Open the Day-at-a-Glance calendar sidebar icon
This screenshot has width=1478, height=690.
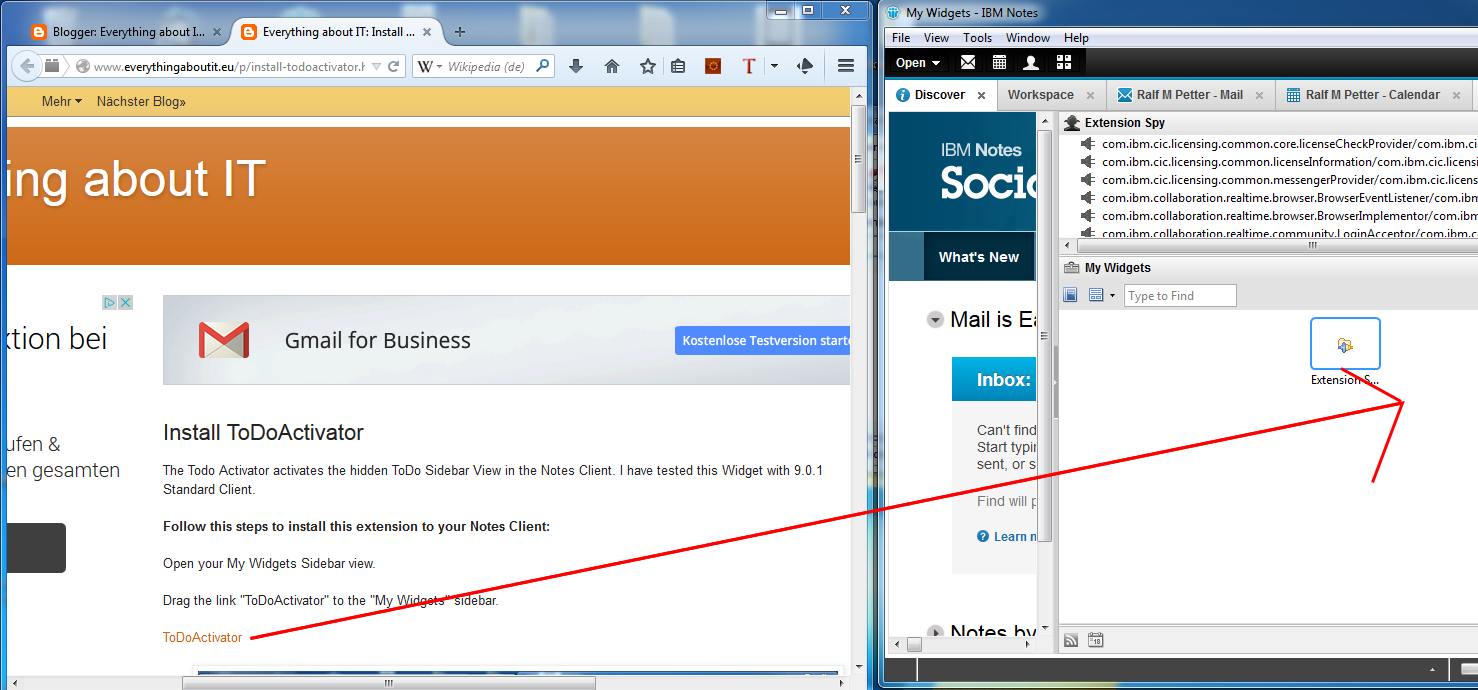click(x=1095, y=640)
